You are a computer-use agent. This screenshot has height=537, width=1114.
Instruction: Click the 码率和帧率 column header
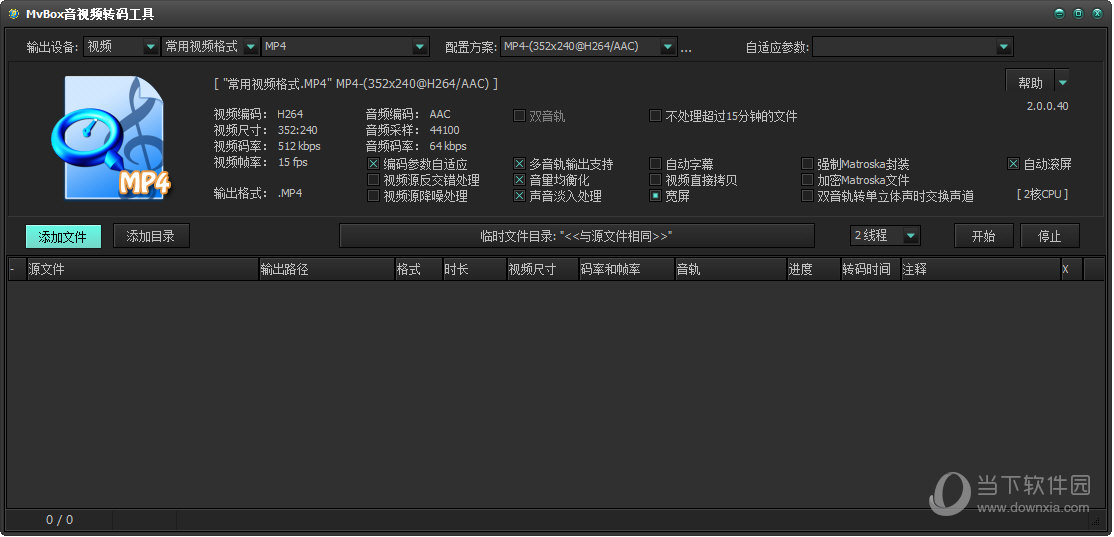[627, 269]
